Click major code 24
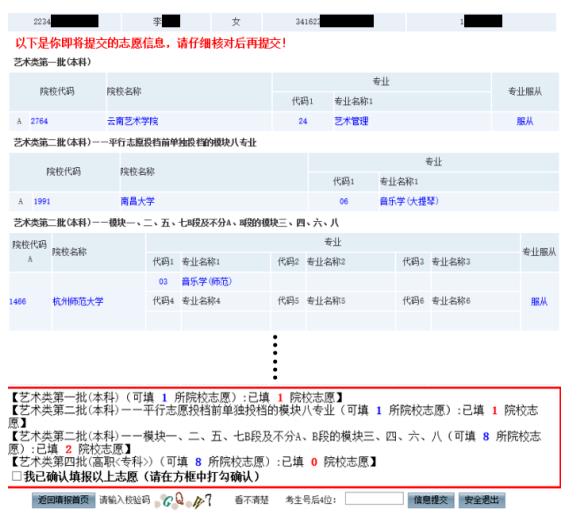 (303, 121)
